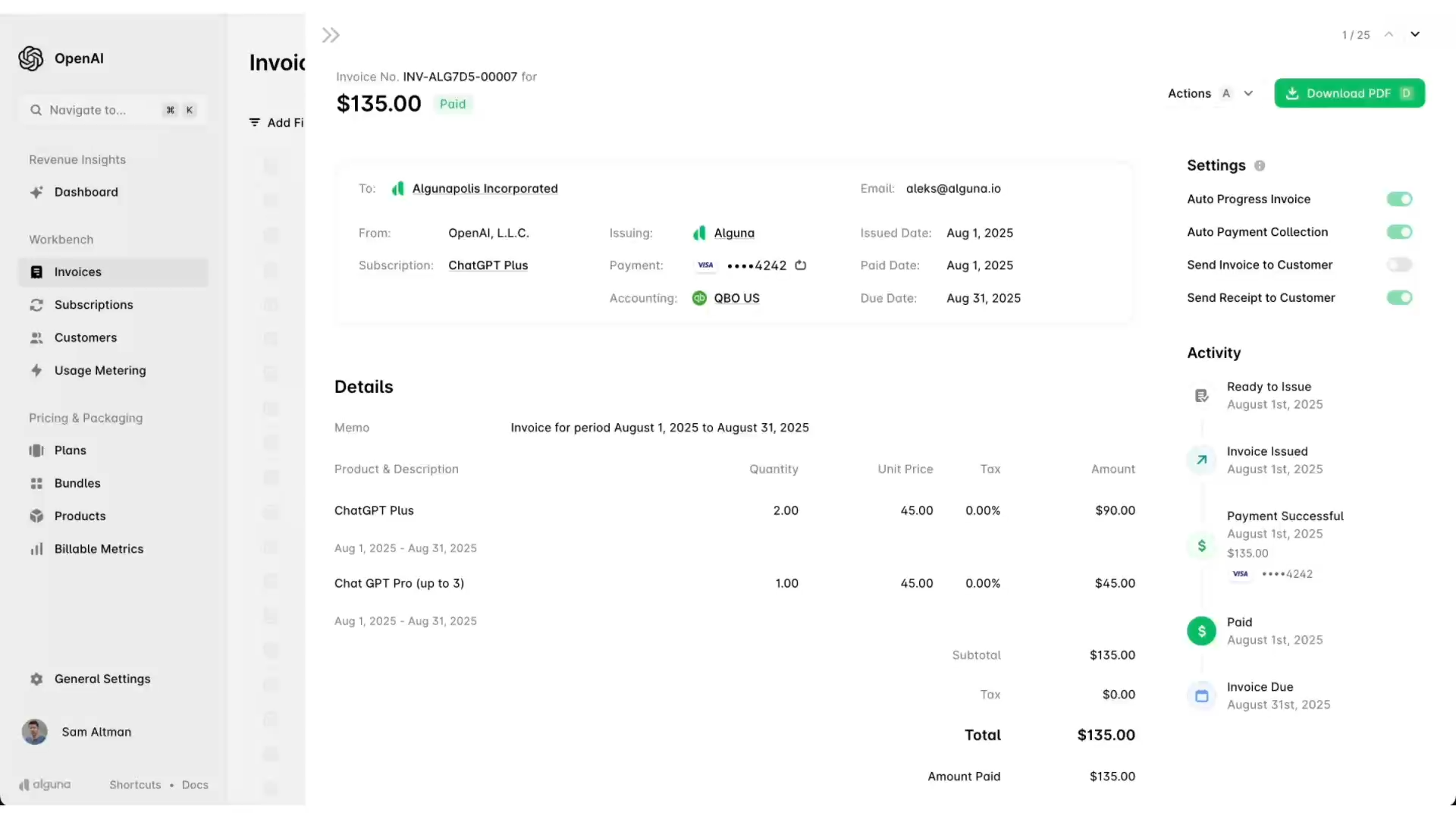Disable Auto Payment Collection
Viewport: 1456px width, 819px height.
(1399, 232)
